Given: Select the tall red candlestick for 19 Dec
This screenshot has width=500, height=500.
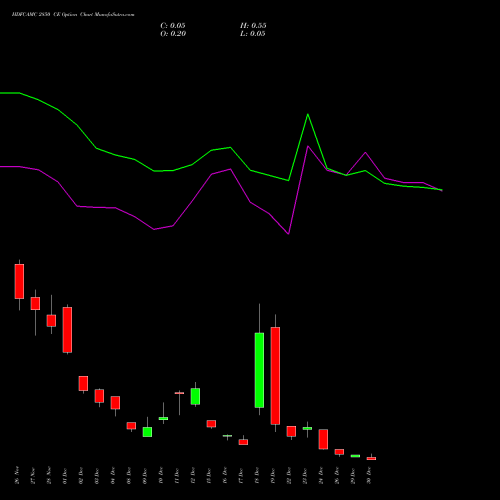Looking at the screenshot, I should [x=275, y=376].
